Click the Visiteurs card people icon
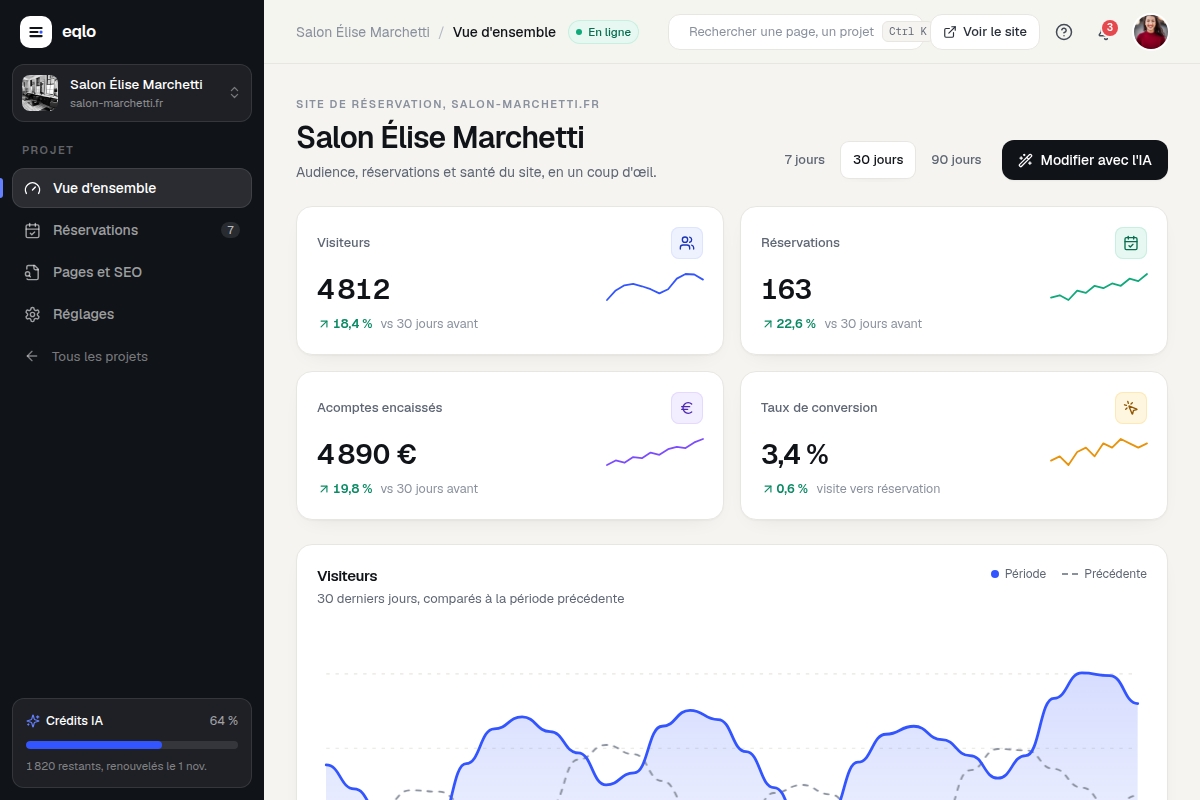The height and width of the screenshot is (800, 1200). coord(687,243)
